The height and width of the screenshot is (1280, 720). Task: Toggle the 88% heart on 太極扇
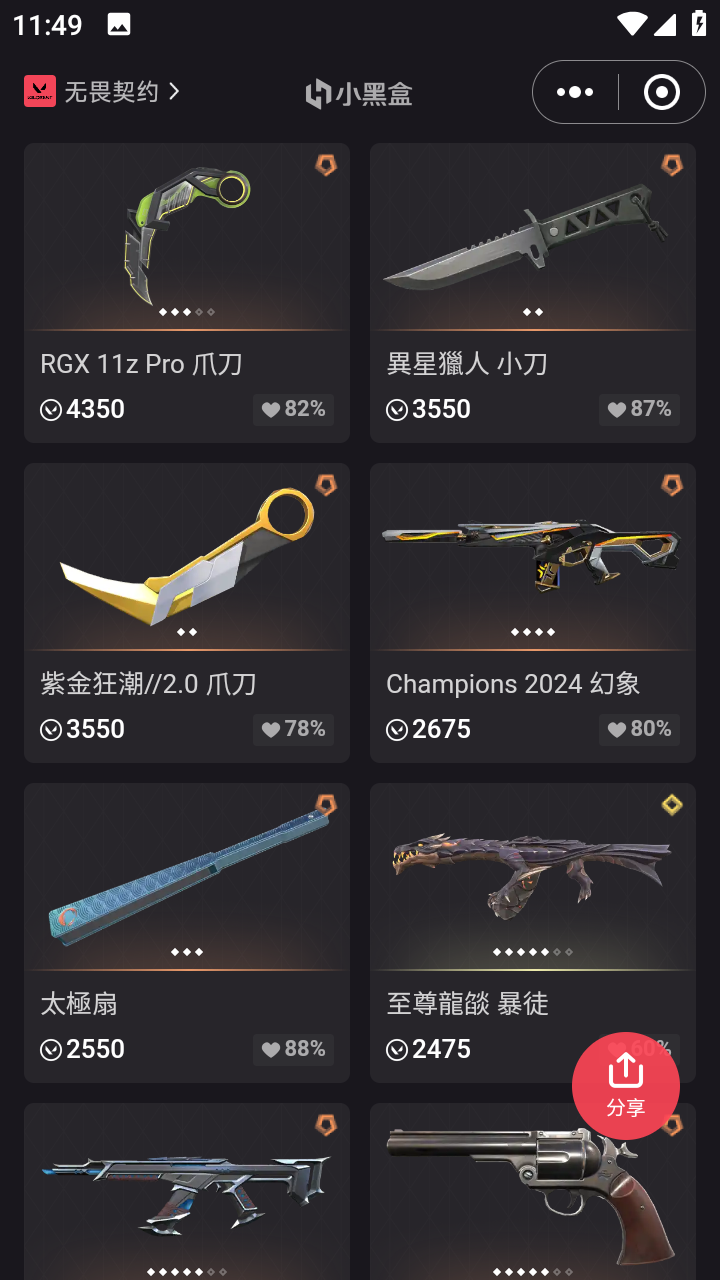(x=293, y=1049)
